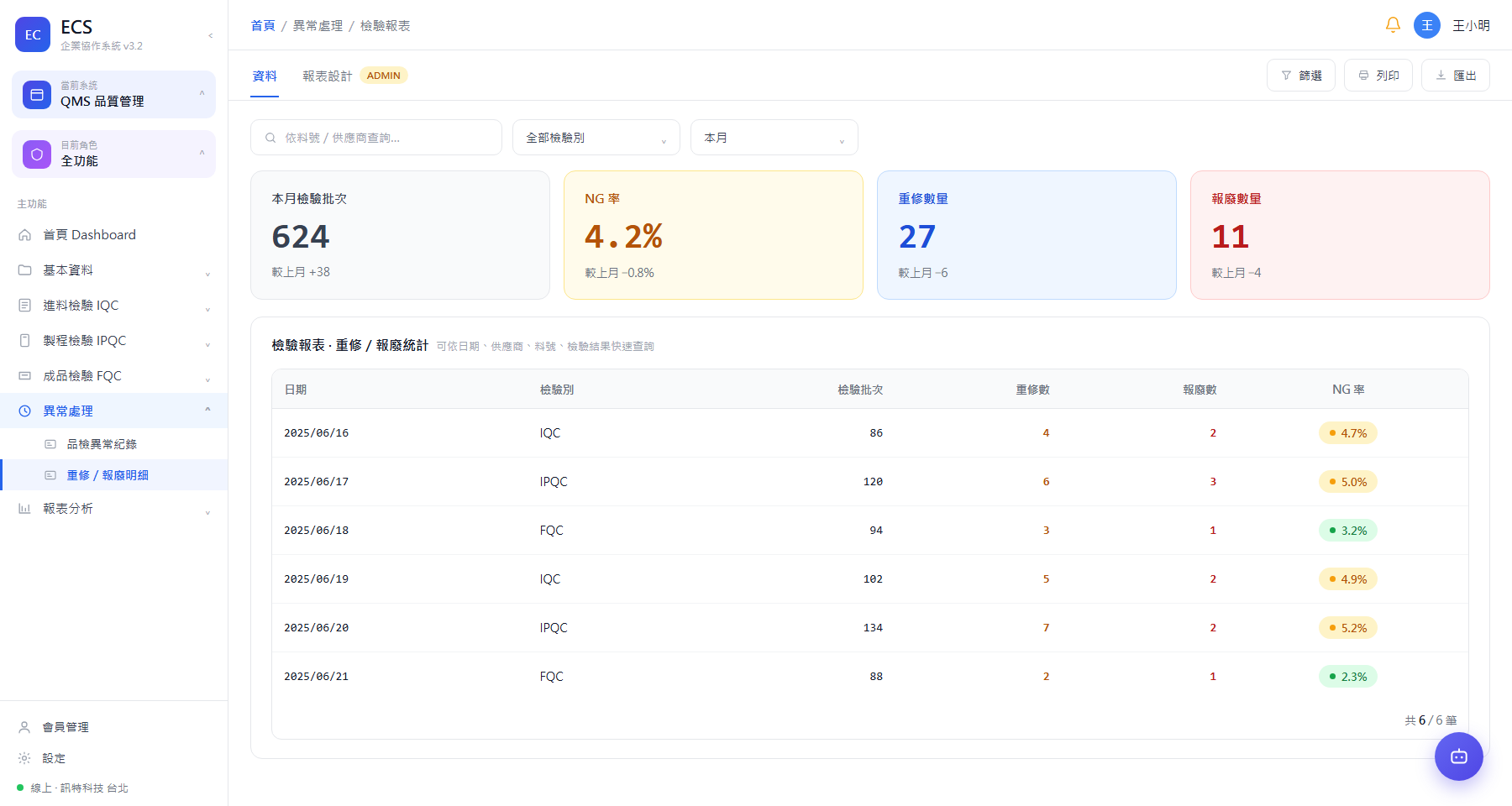Expand the 目前角色 switcher chevron
This screenshot has height=806, width=1512.
coord(202,153)
